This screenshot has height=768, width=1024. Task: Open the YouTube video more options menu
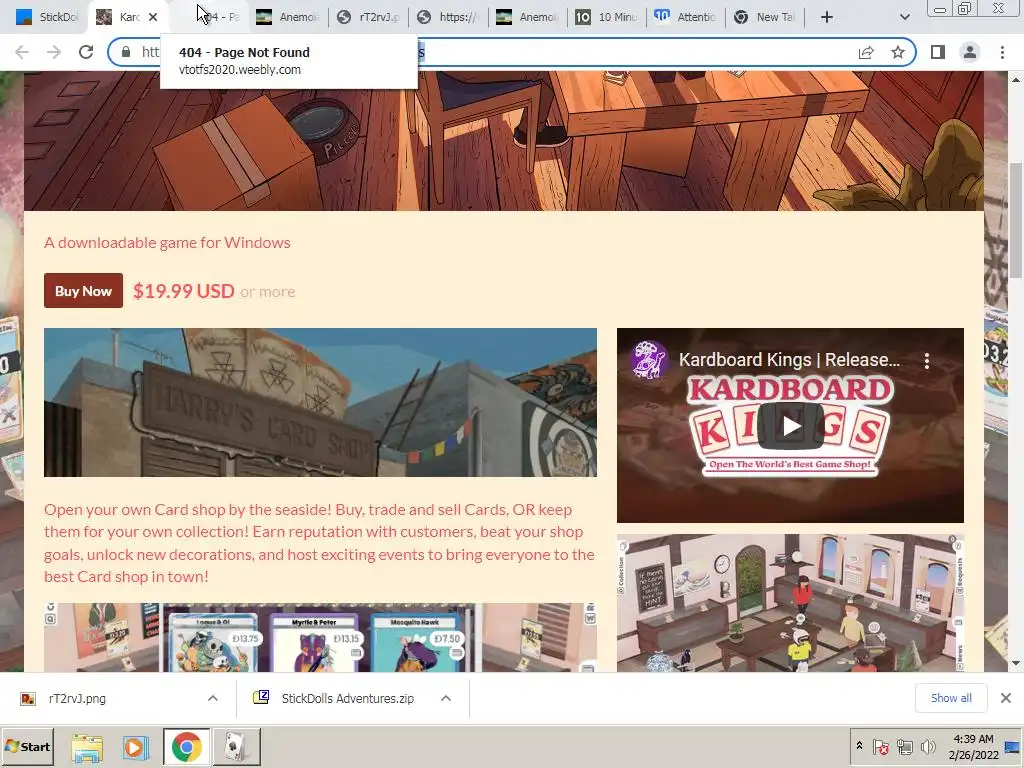pyautogui.click(x=927, y=360)
